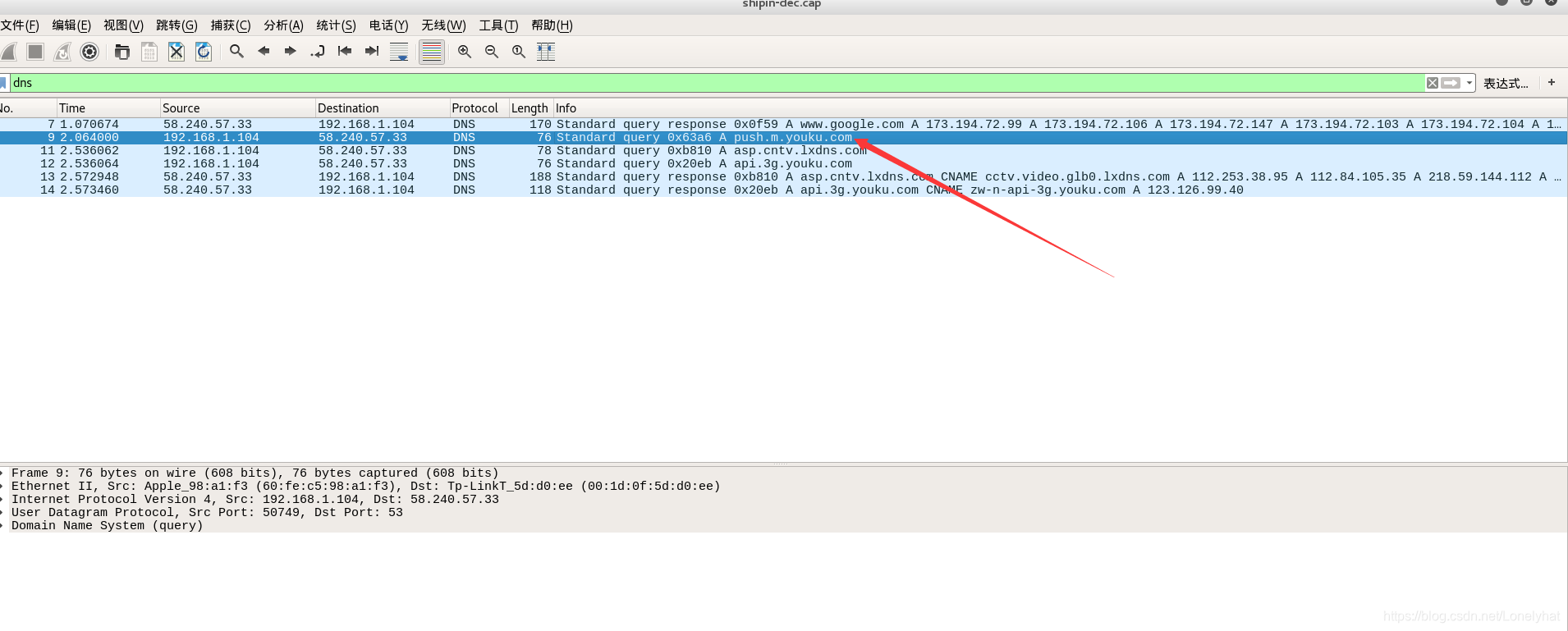The height and width of the screenshot is (631, 1568).
Task: Select packet 14 response 0x20eb
Action: [784, 190]
